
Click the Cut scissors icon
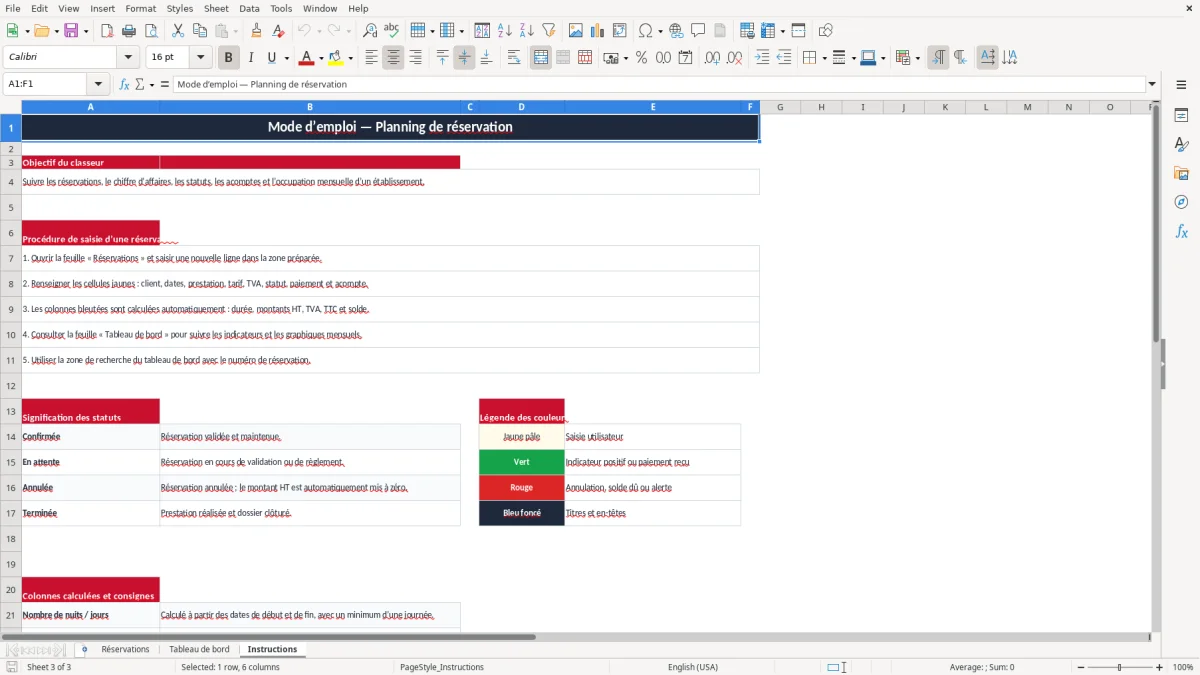pos(178,31)
